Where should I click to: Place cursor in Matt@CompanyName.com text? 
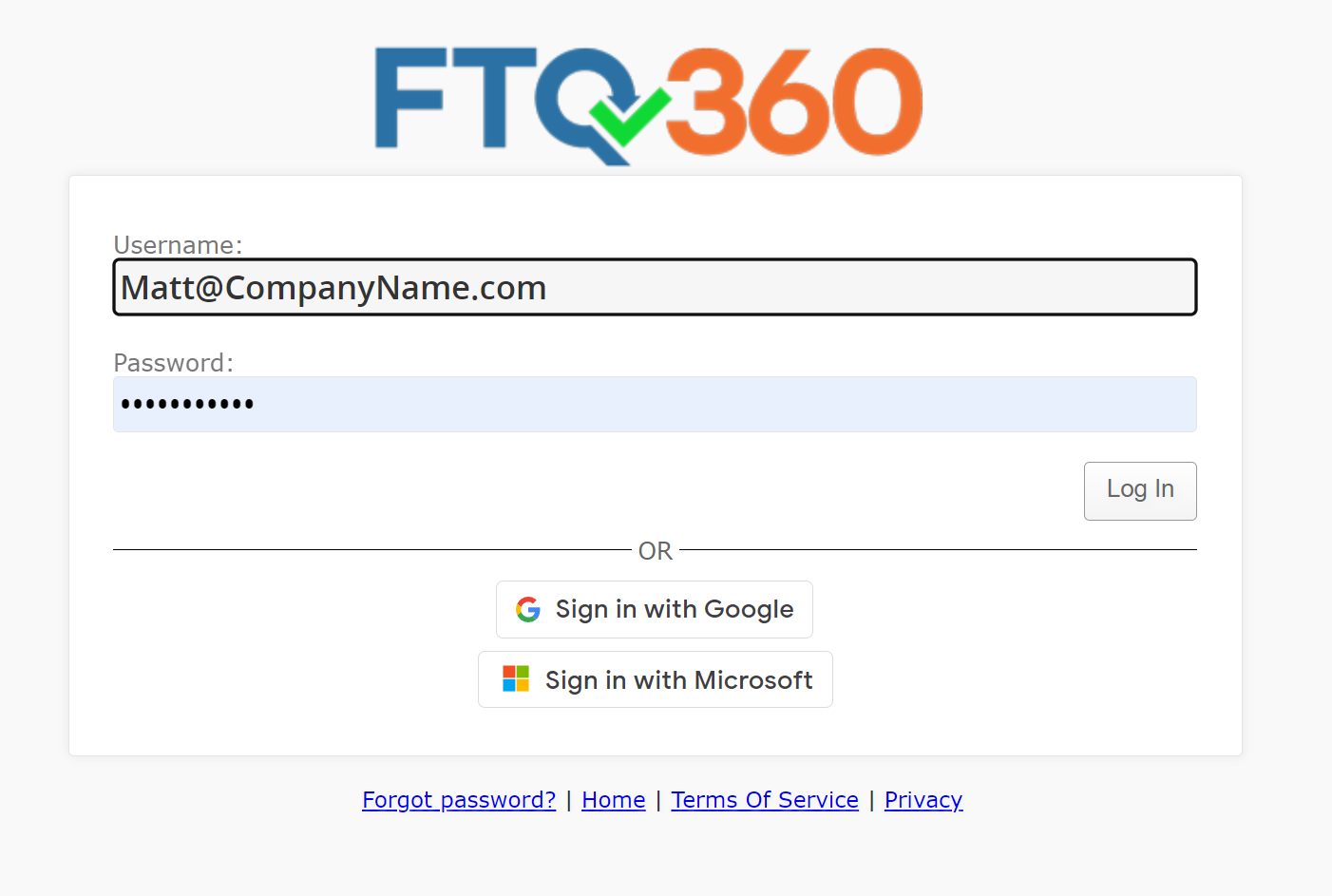[x=333, y=288]
